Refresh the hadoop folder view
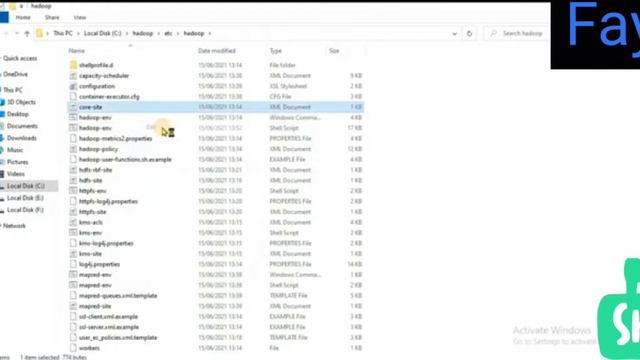640x360 pixels. pyautogui.click(x=469, y=33)
